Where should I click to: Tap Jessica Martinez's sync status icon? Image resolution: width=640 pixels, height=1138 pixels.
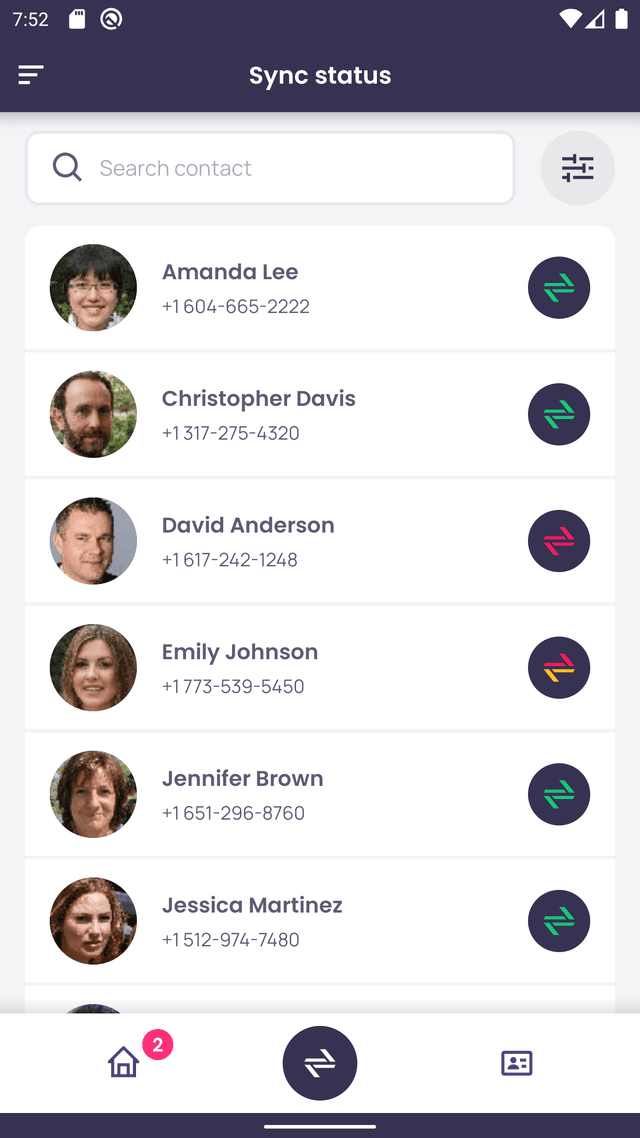[x=559, y=921]
